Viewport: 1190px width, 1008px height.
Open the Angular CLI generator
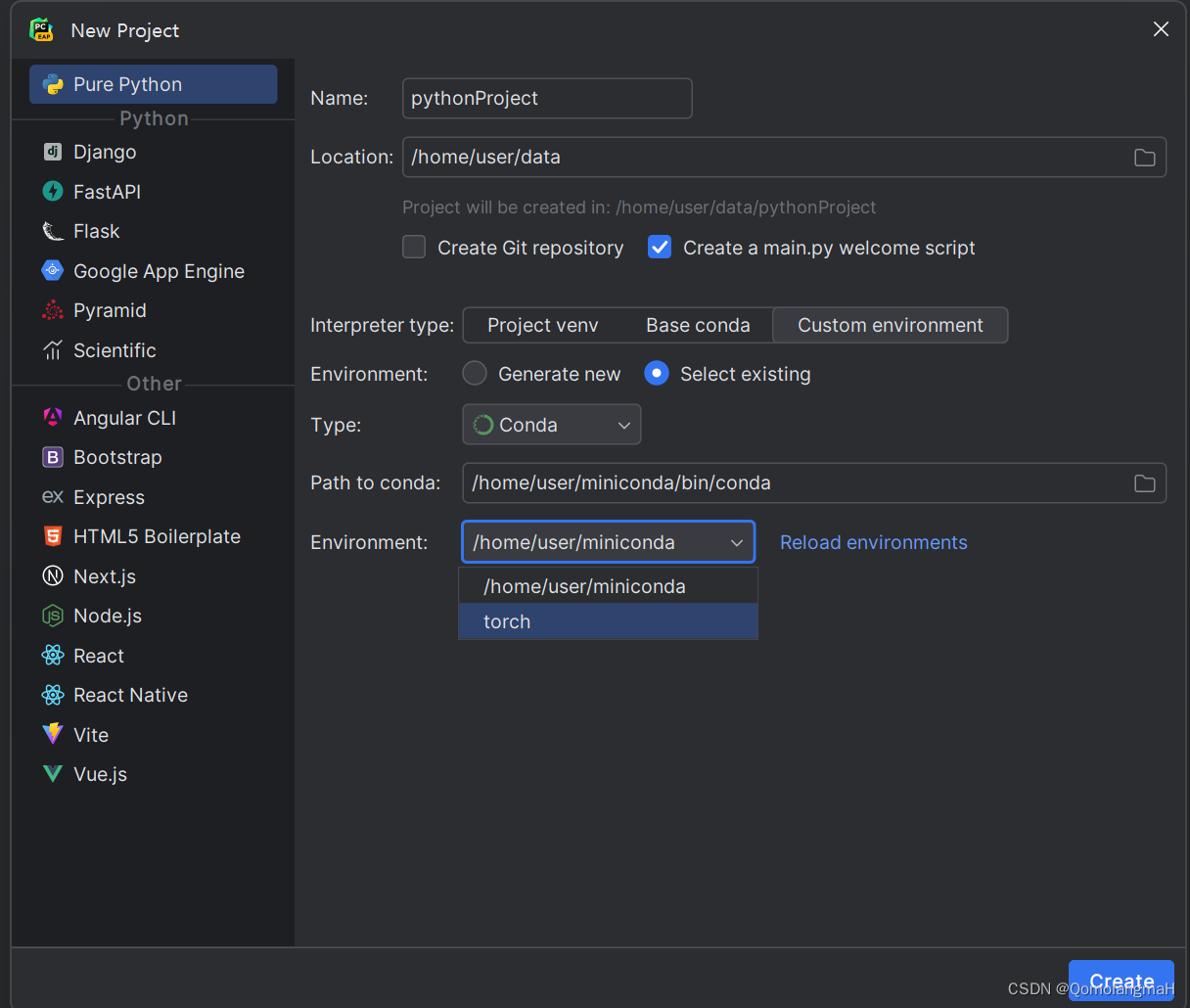pos(121,417)
